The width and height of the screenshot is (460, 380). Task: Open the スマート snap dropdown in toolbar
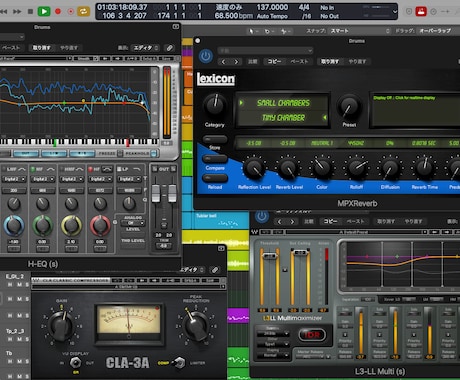pyautogui.click(x=360, y=31)
